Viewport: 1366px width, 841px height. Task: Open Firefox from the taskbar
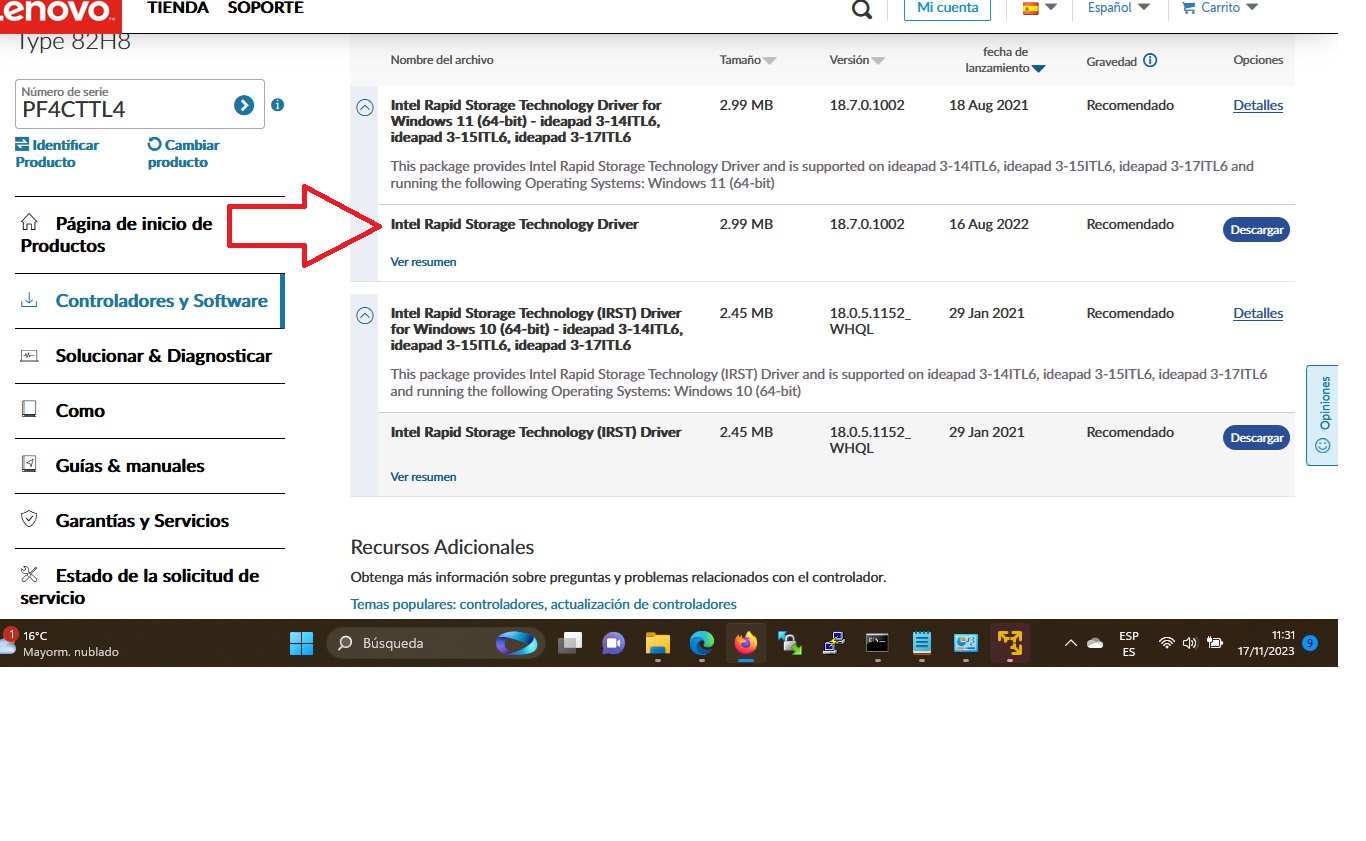click(x=745, y=643)
